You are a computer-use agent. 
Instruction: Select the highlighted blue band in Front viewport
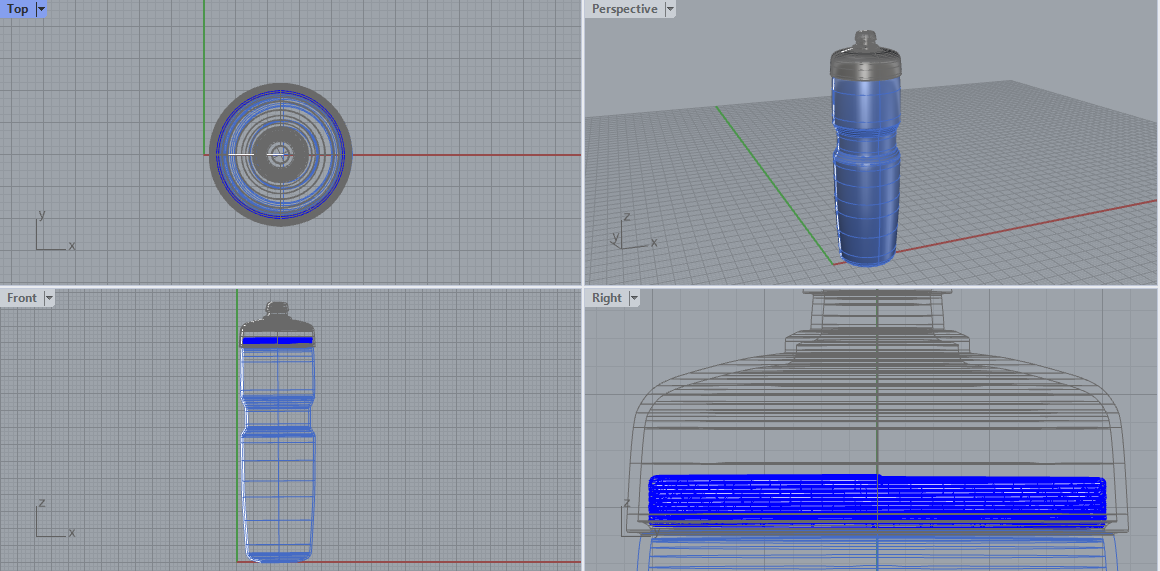pyautogui.click(x=277, y=340)
